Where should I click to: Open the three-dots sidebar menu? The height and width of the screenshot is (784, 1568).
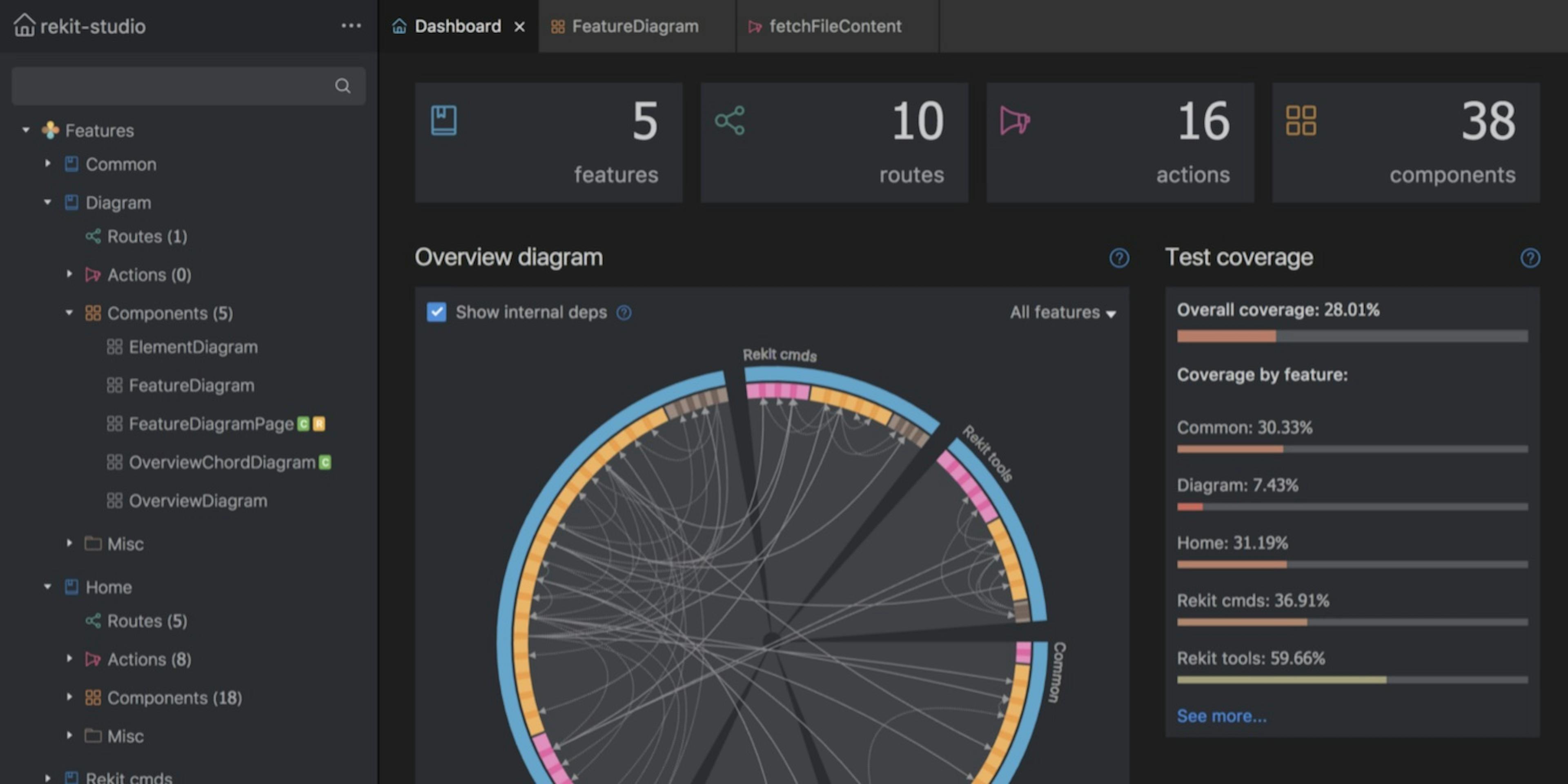point(351,26)
